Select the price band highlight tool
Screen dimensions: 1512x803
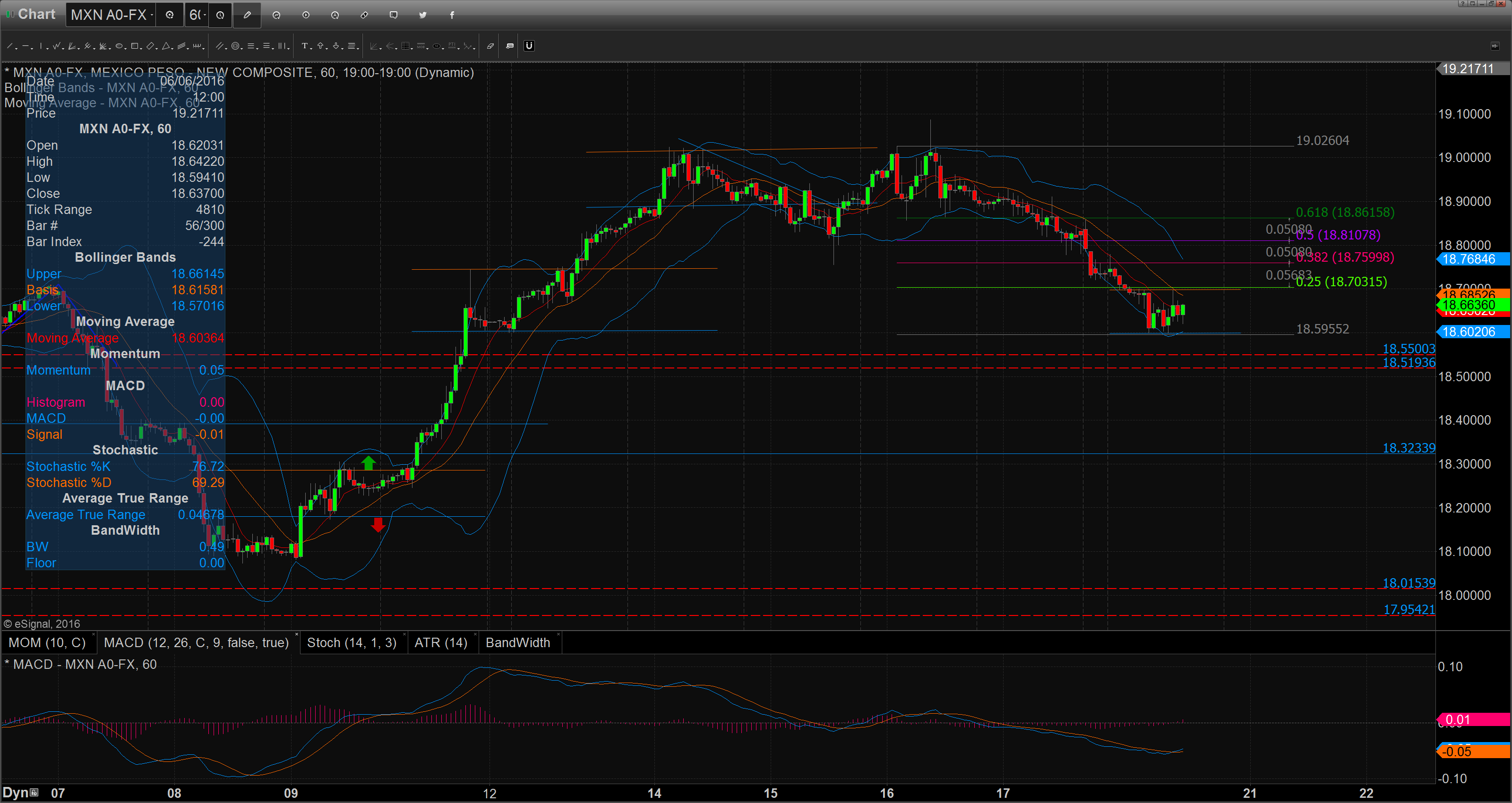[351, 46]
